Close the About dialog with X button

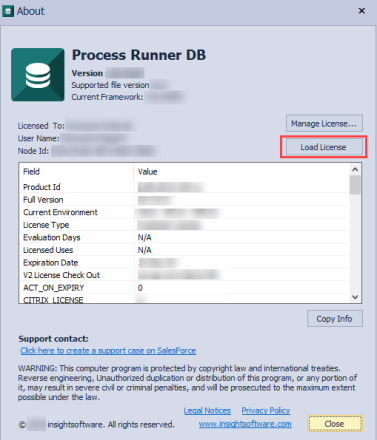[362, 11]
